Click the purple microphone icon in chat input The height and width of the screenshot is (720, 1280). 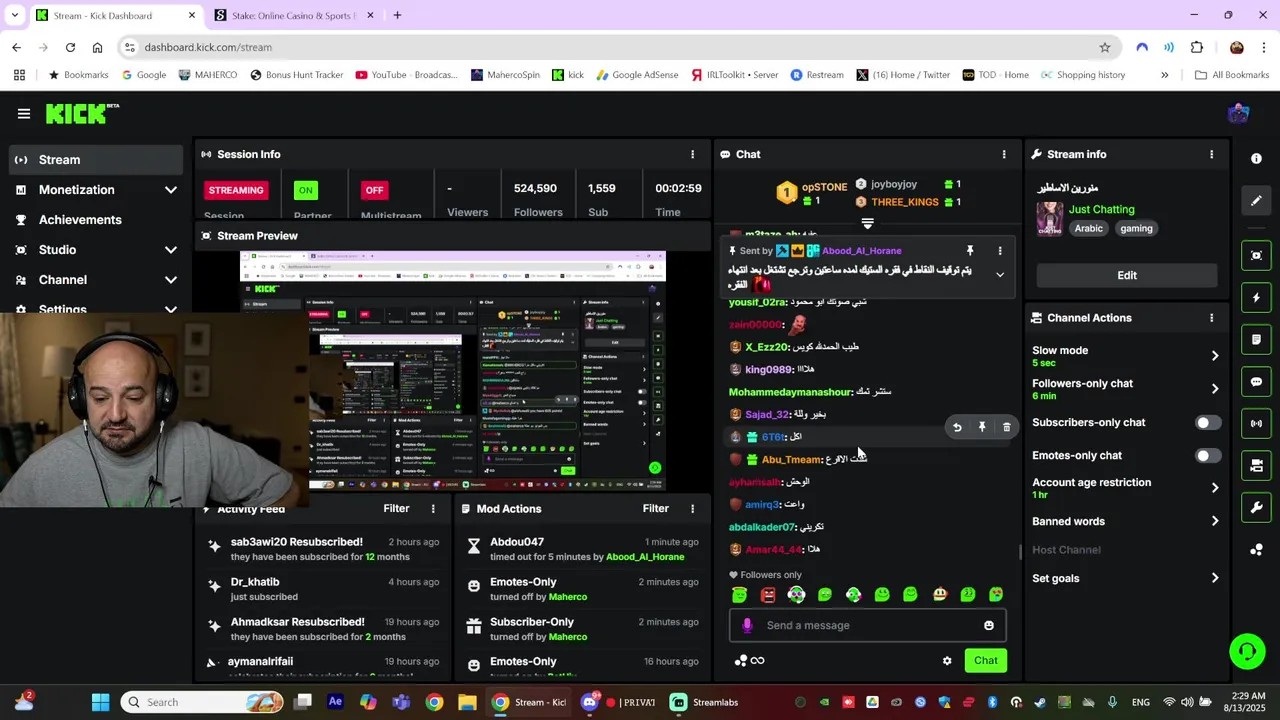[747, 625]
